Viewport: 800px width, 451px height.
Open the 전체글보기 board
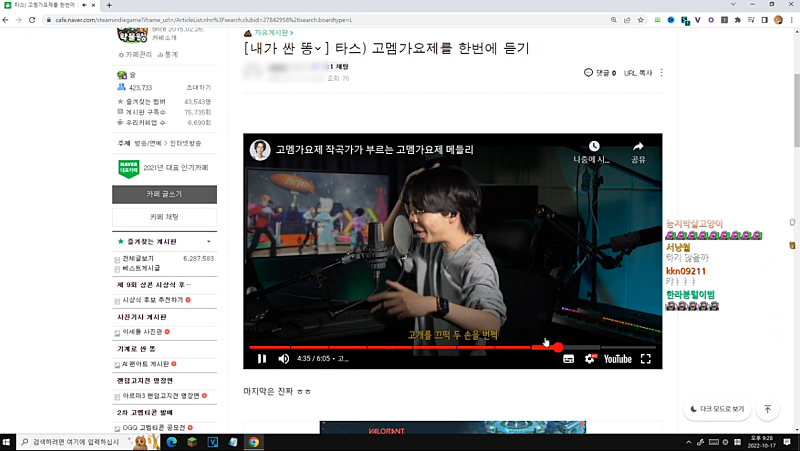[x=138, y=259]
